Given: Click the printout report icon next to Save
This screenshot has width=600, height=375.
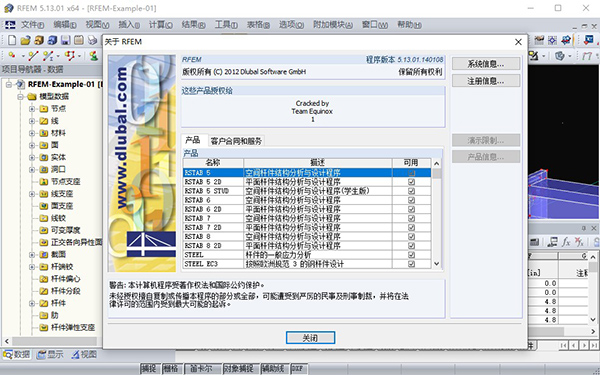Looking at the screenshot, I should 79,40.
